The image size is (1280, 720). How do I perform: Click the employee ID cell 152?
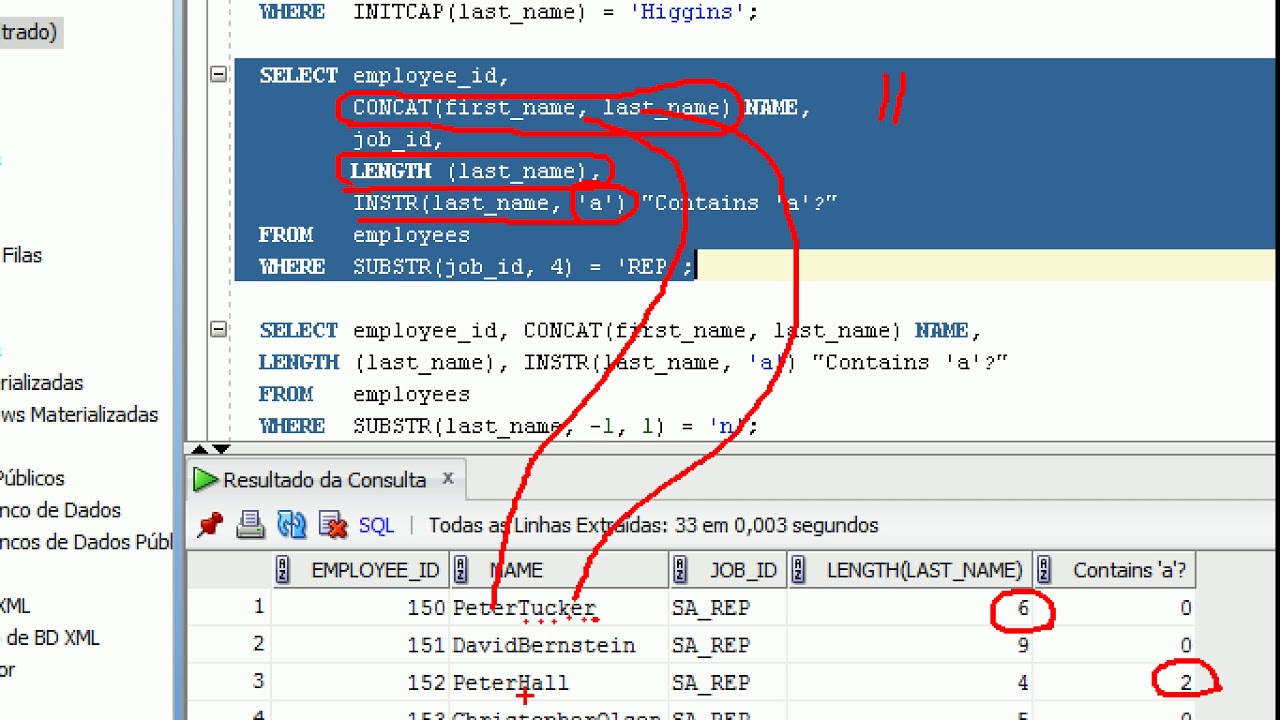coord(360,683)
